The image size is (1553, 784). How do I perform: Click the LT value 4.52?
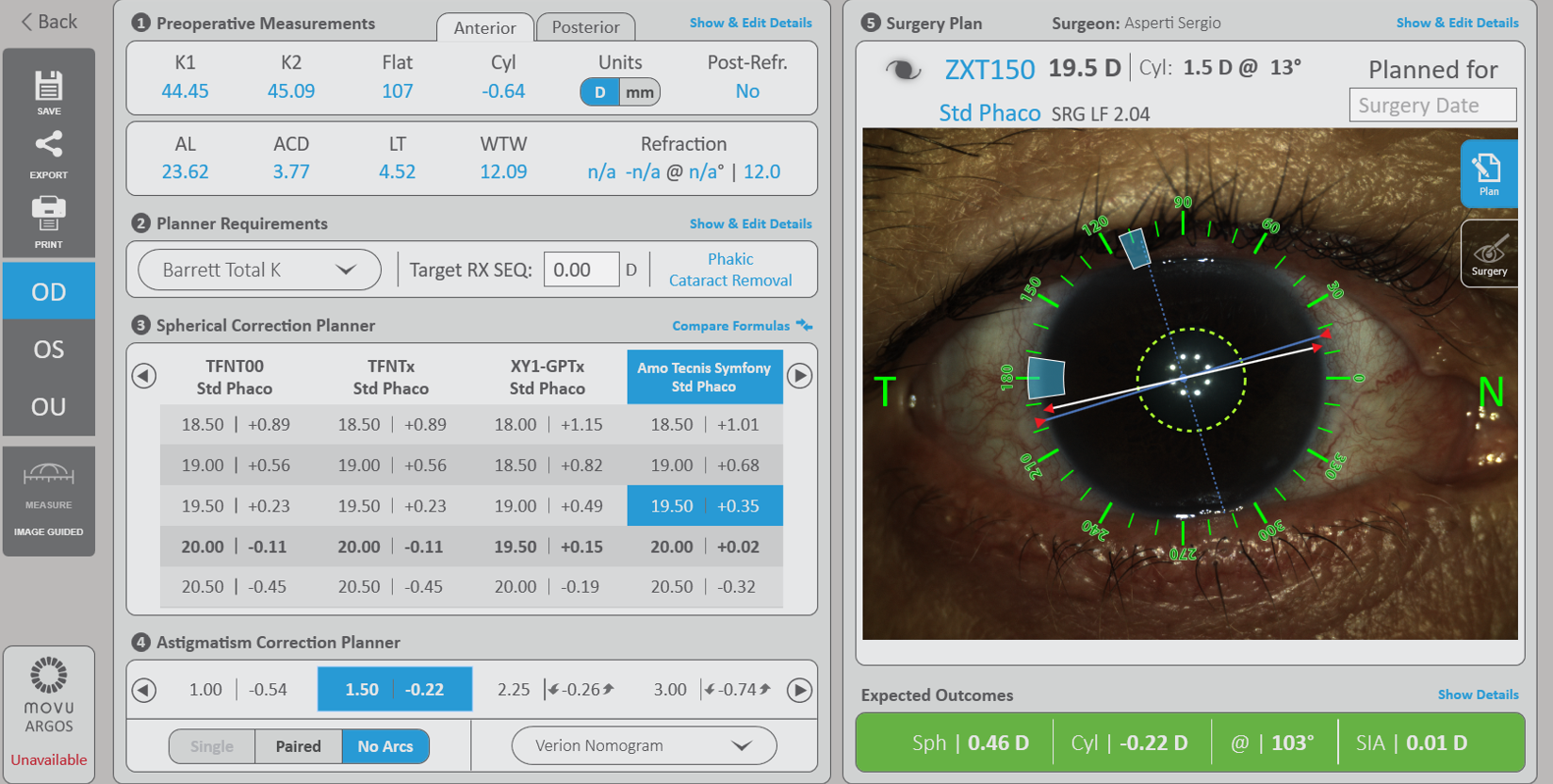click(398, 172)
